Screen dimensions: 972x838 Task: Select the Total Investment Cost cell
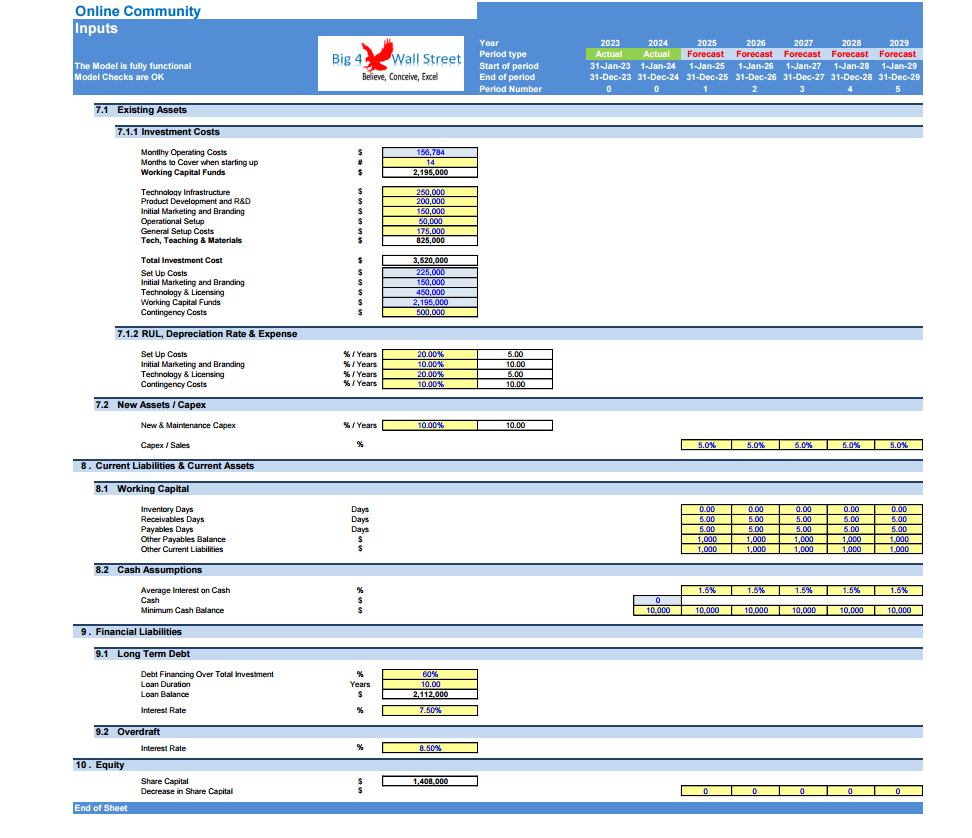click(x=430, y=260)
